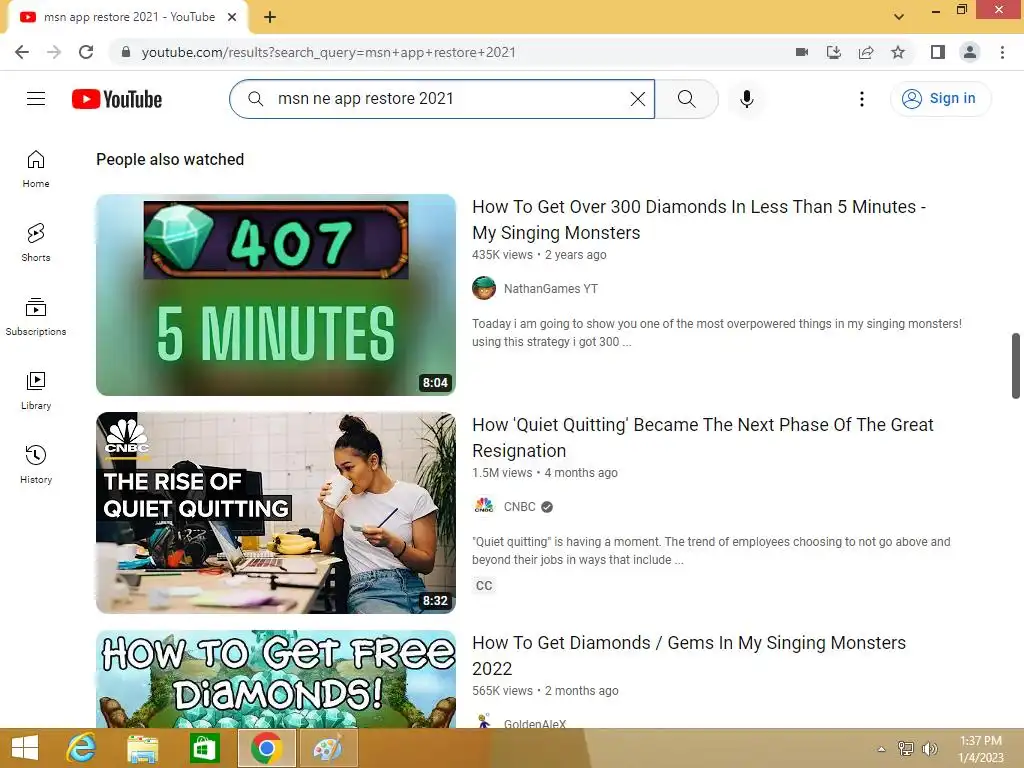Click the NathanGames YT channel avatar
Viewport: 1024px width, 768px height.
484,288
